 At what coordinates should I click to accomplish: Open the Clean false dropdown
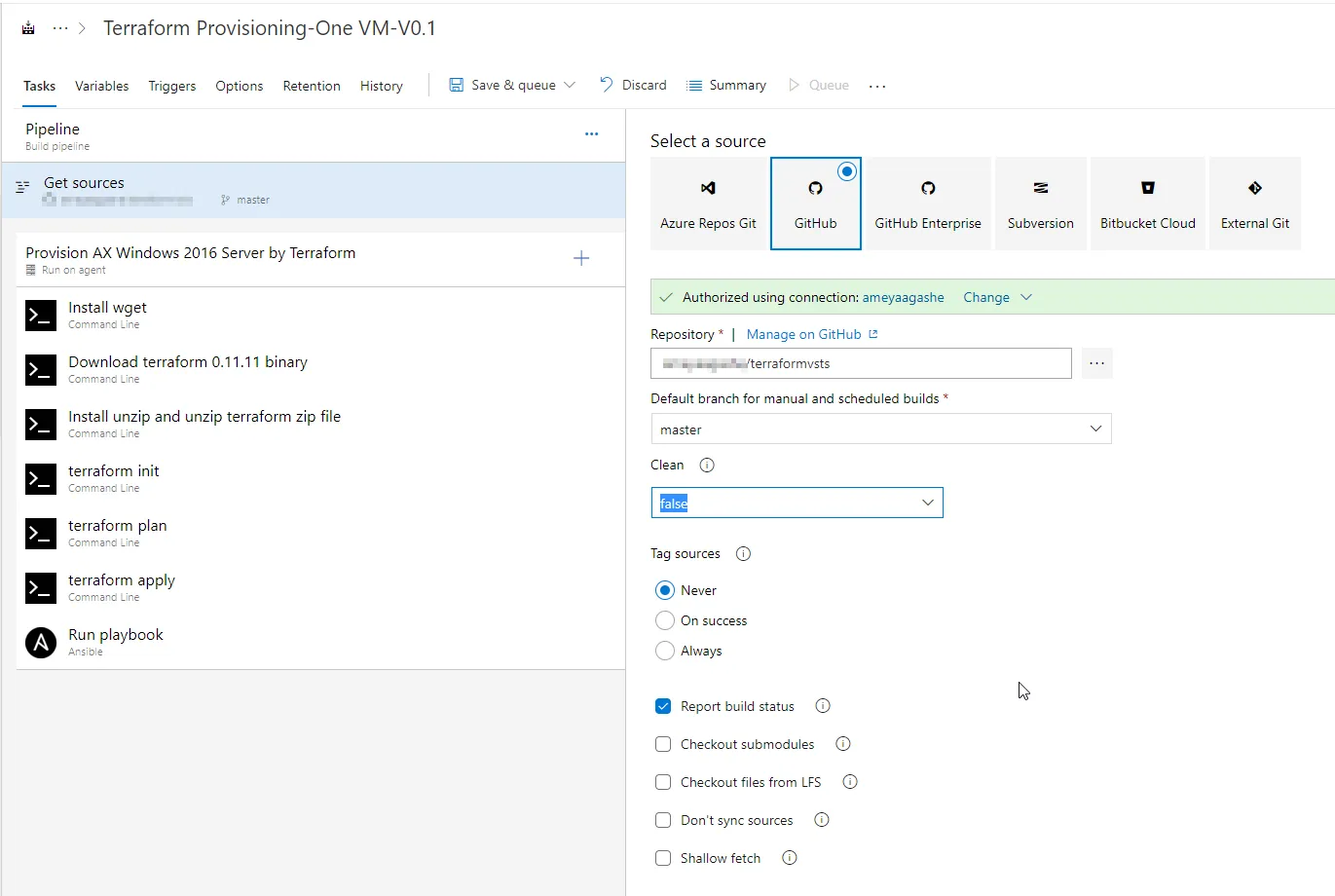797,503
